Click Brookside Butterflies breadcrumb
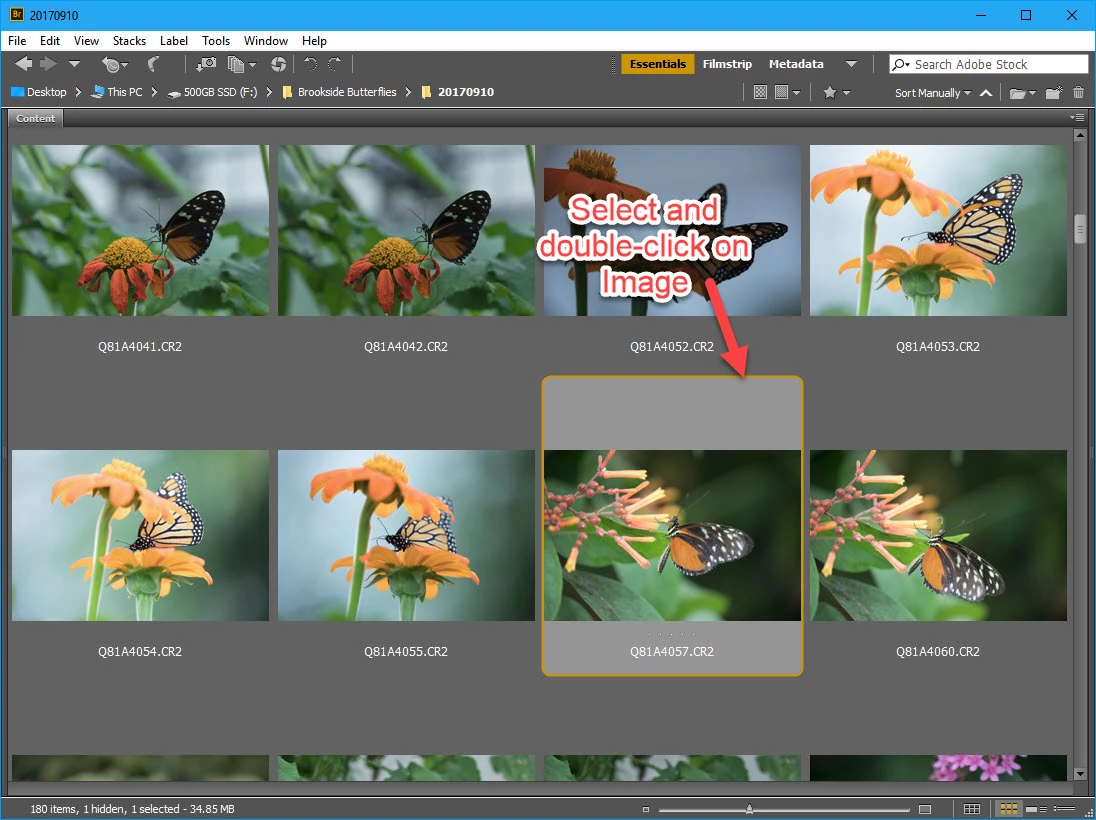Screen dimensions: 1096x820 click(x=340, y=92)
